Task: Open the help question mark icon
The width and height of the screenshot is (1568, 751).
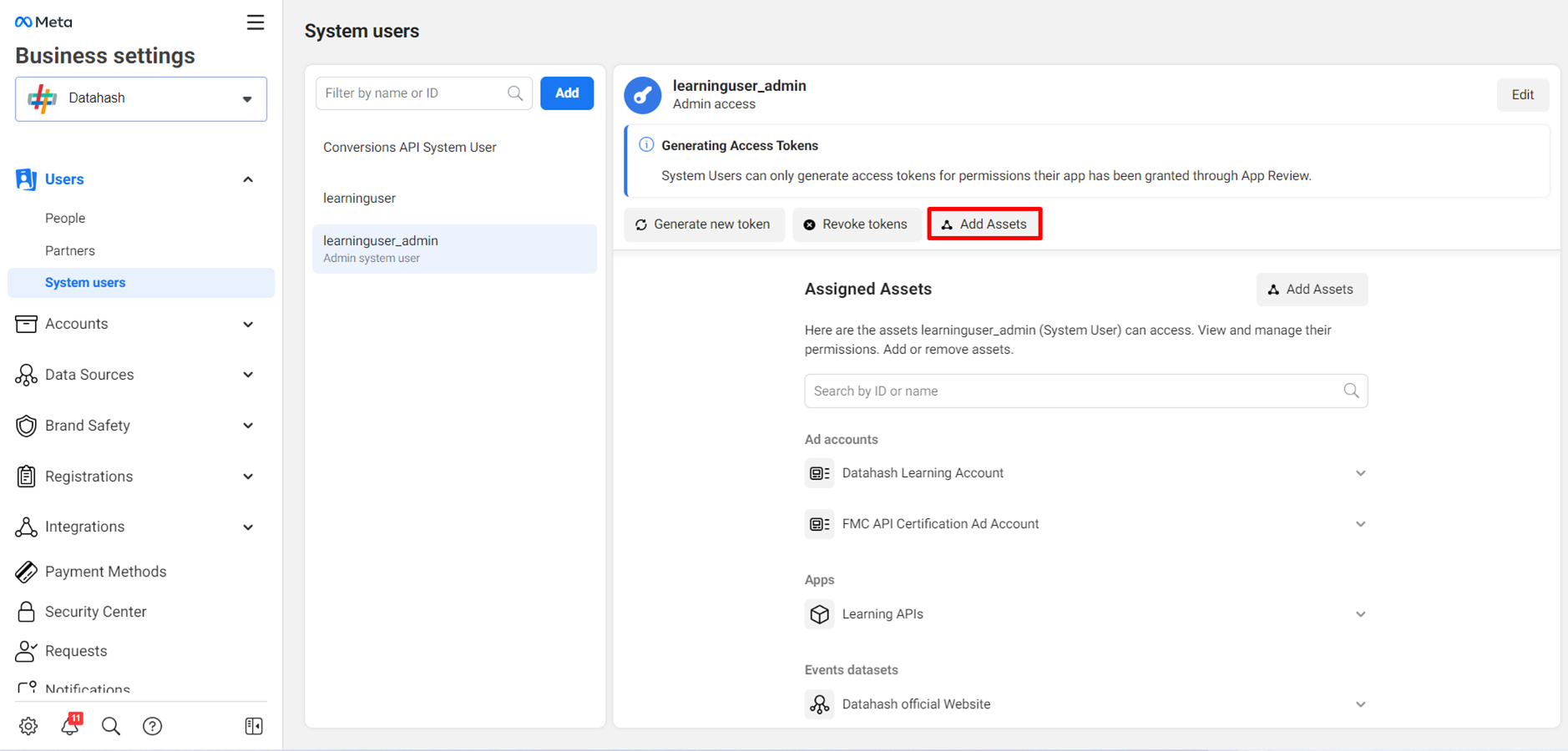Action: pyautogui.click(x=152, y=726)
